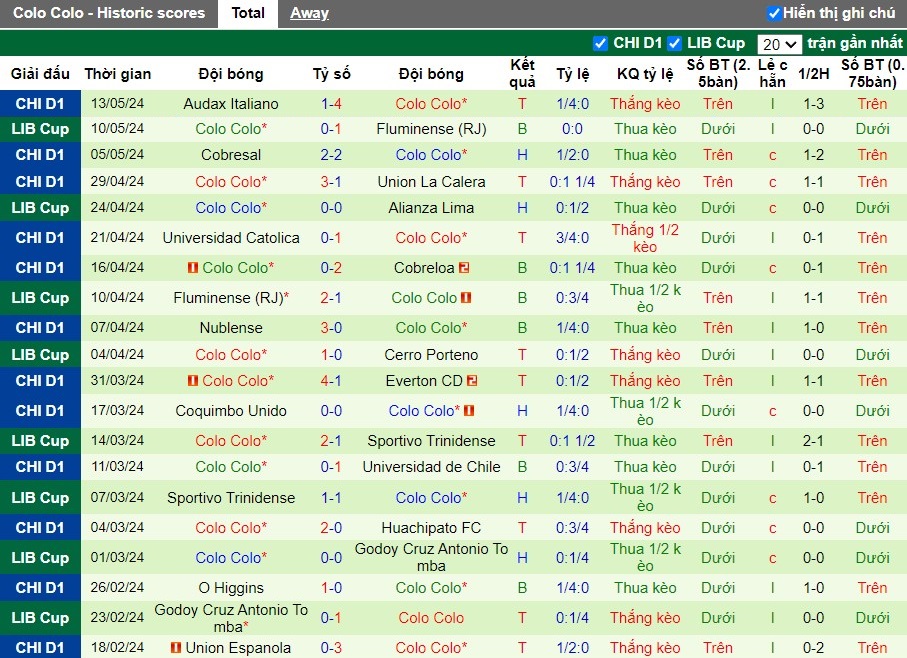Open Union La Calera team link
The width and height of the screenshot is (907, 658).
[432, 182]
